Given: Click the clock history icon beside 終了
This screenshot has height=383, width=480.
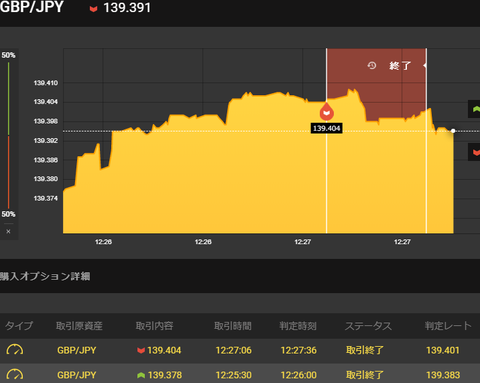Looking at the screenshot, I should 372,65.
